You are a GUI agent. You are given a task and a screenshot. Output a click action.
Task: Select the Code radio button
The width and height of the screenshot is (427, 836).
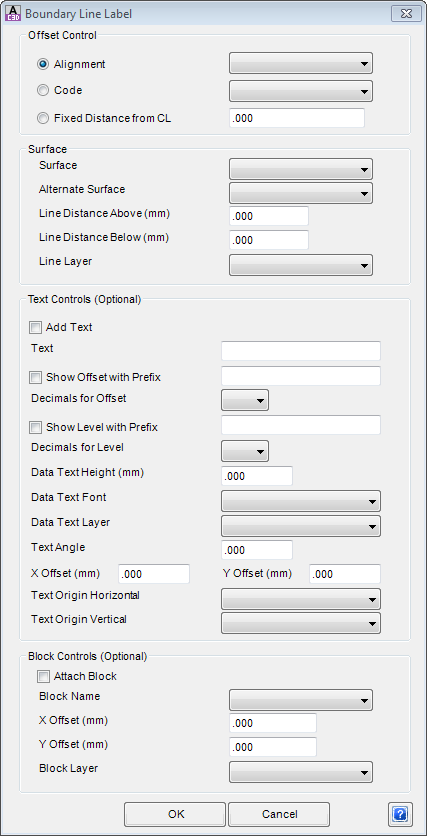click(43, 91)
